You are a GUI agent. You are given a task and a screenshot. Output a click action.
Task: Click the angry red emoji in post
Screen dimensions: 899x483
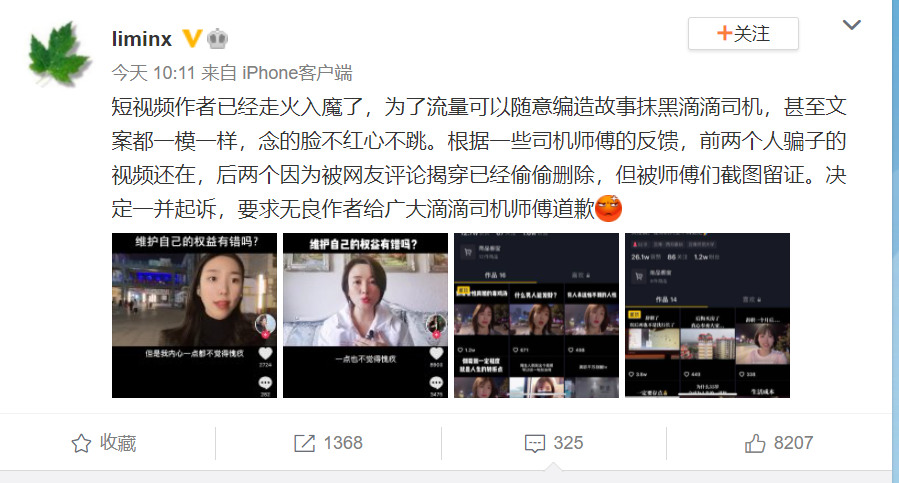point(608,208)
